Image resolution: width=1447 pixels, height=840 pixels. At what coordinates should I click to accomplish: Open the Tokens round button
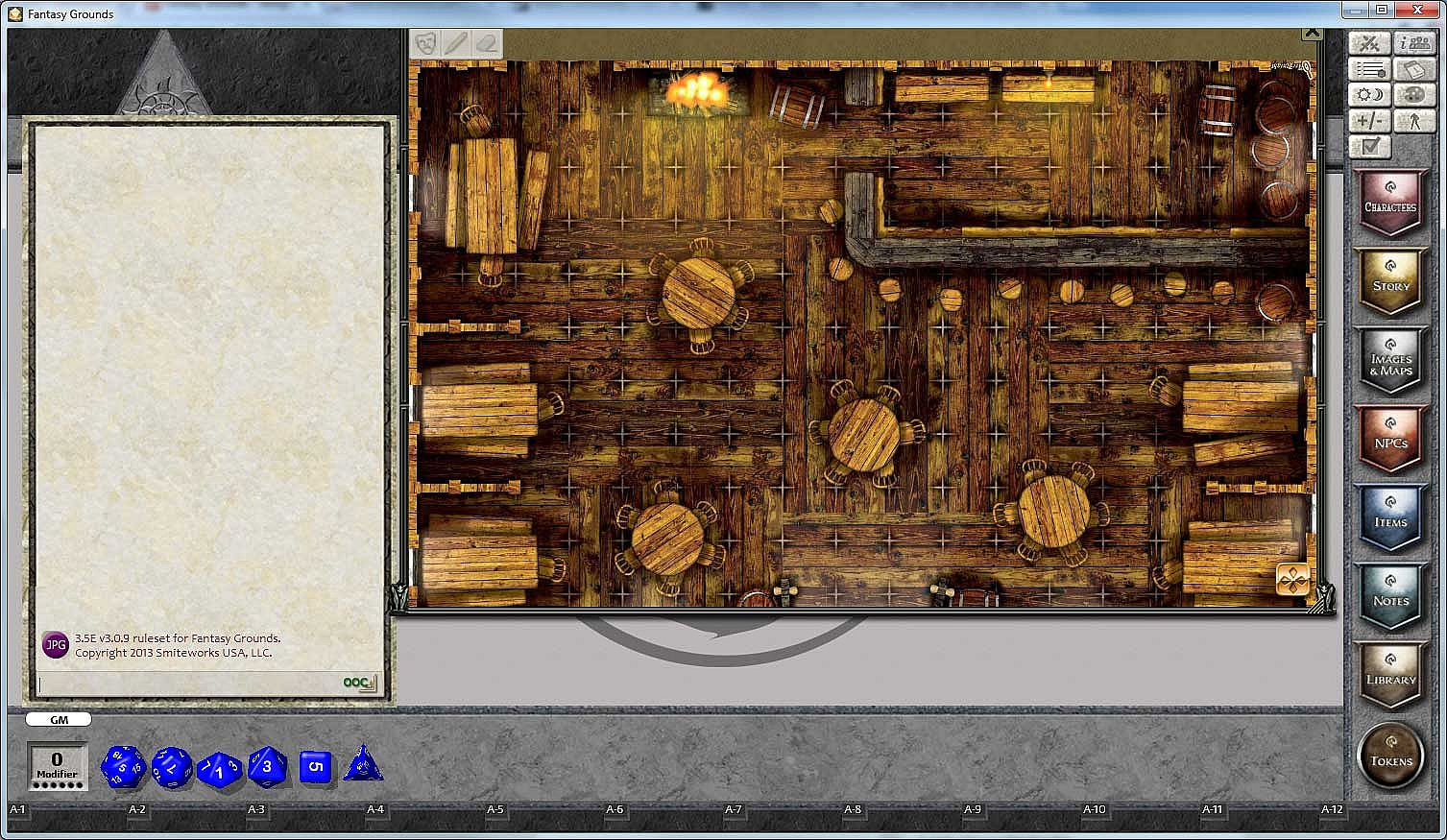pos(1391,756)
